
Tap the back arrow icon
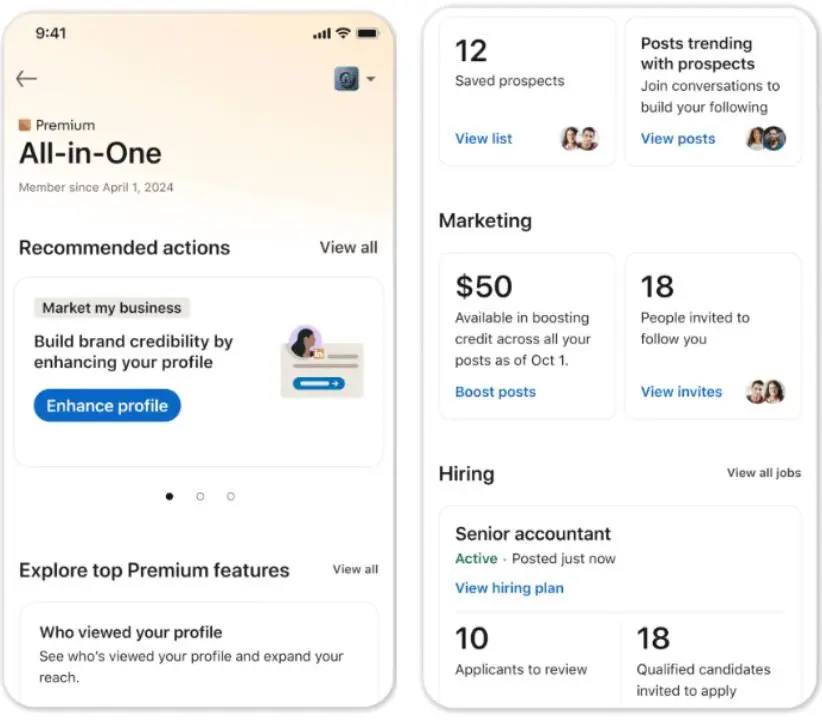coord(26,79)
